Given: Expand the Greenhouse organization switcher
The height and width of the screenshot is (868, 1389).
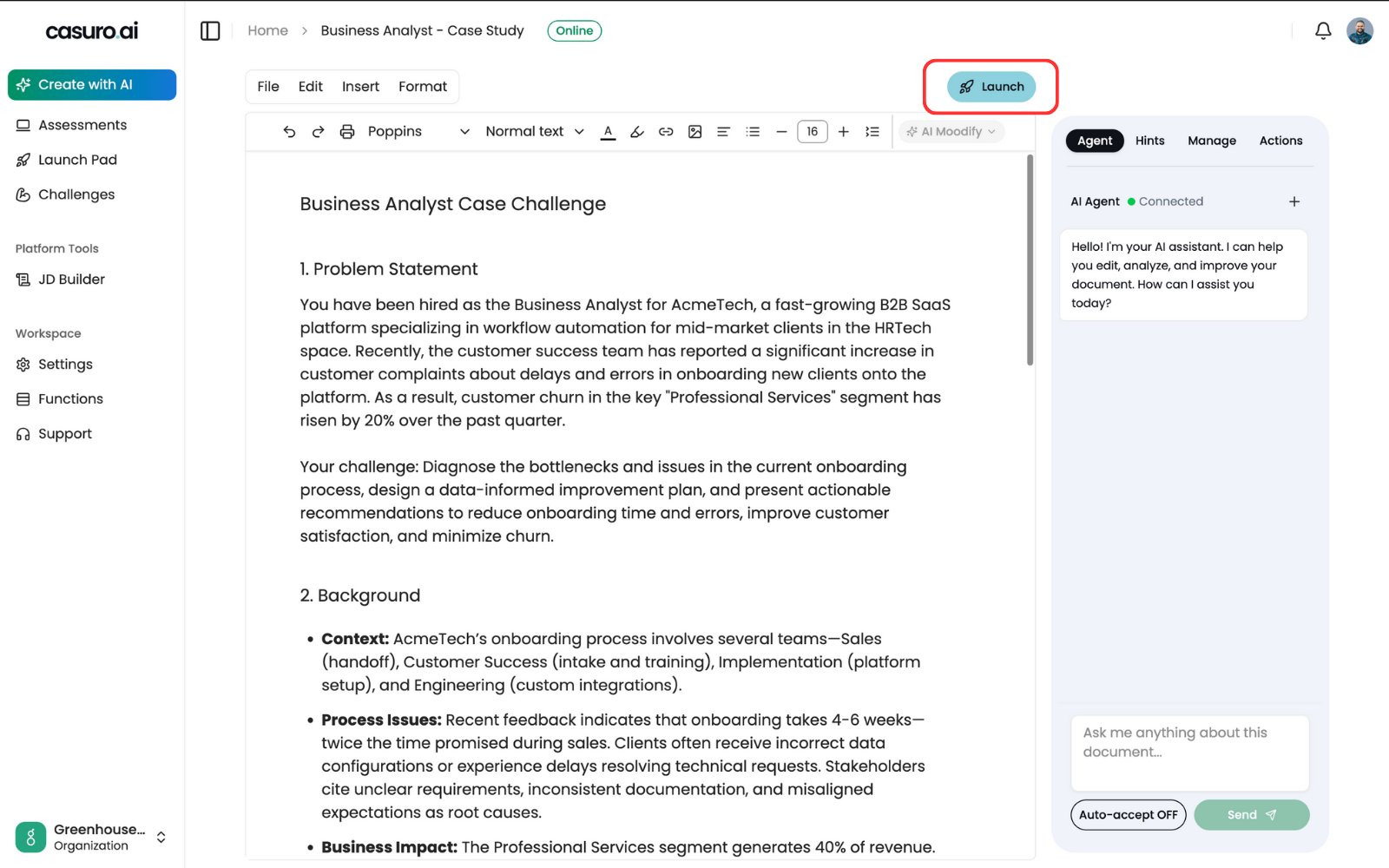Looking at the screenshot, I should click(x=161, y=838).
